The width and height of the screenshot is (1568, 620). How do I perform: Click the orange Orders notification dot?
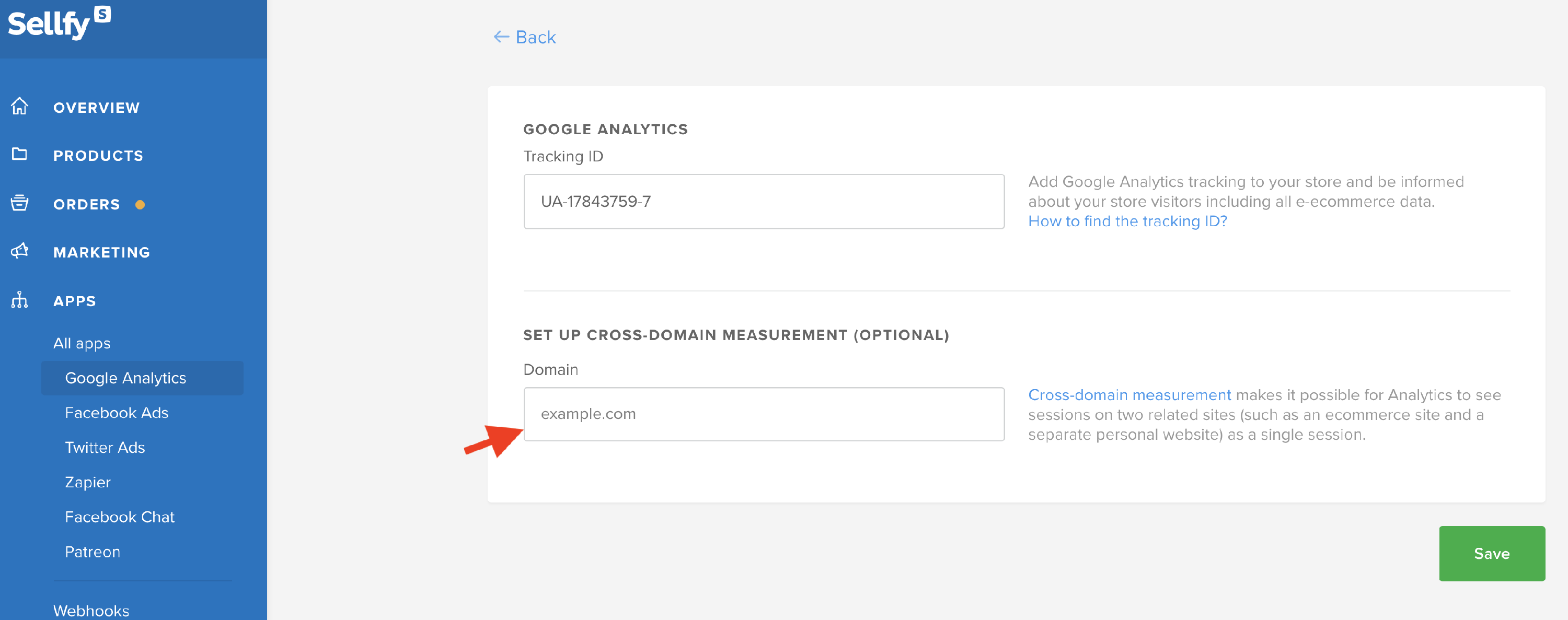pyautogui.click(x=140, y=204)
